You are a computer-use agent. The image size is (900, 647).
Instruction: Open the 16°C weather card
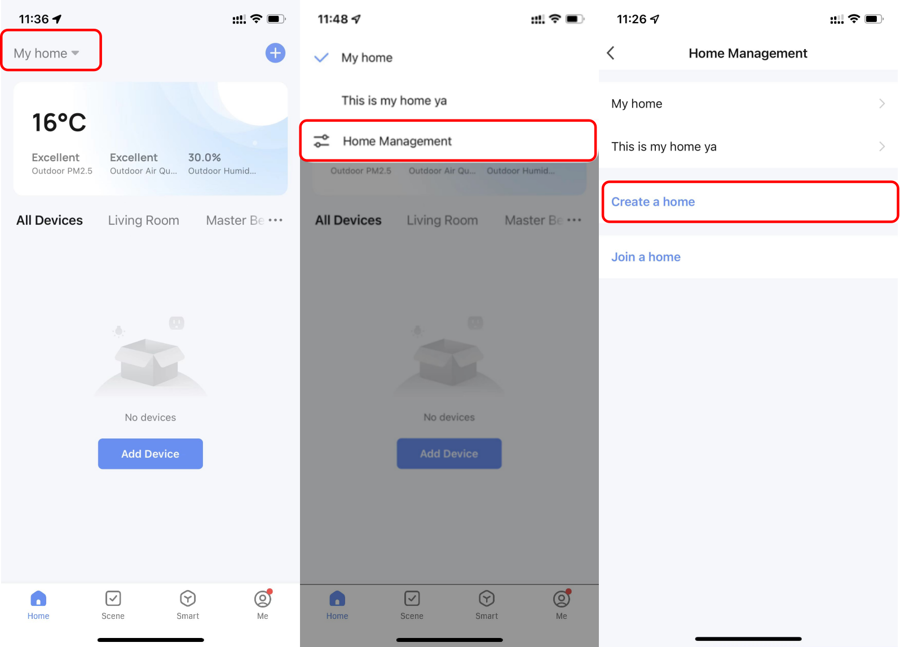150,138
